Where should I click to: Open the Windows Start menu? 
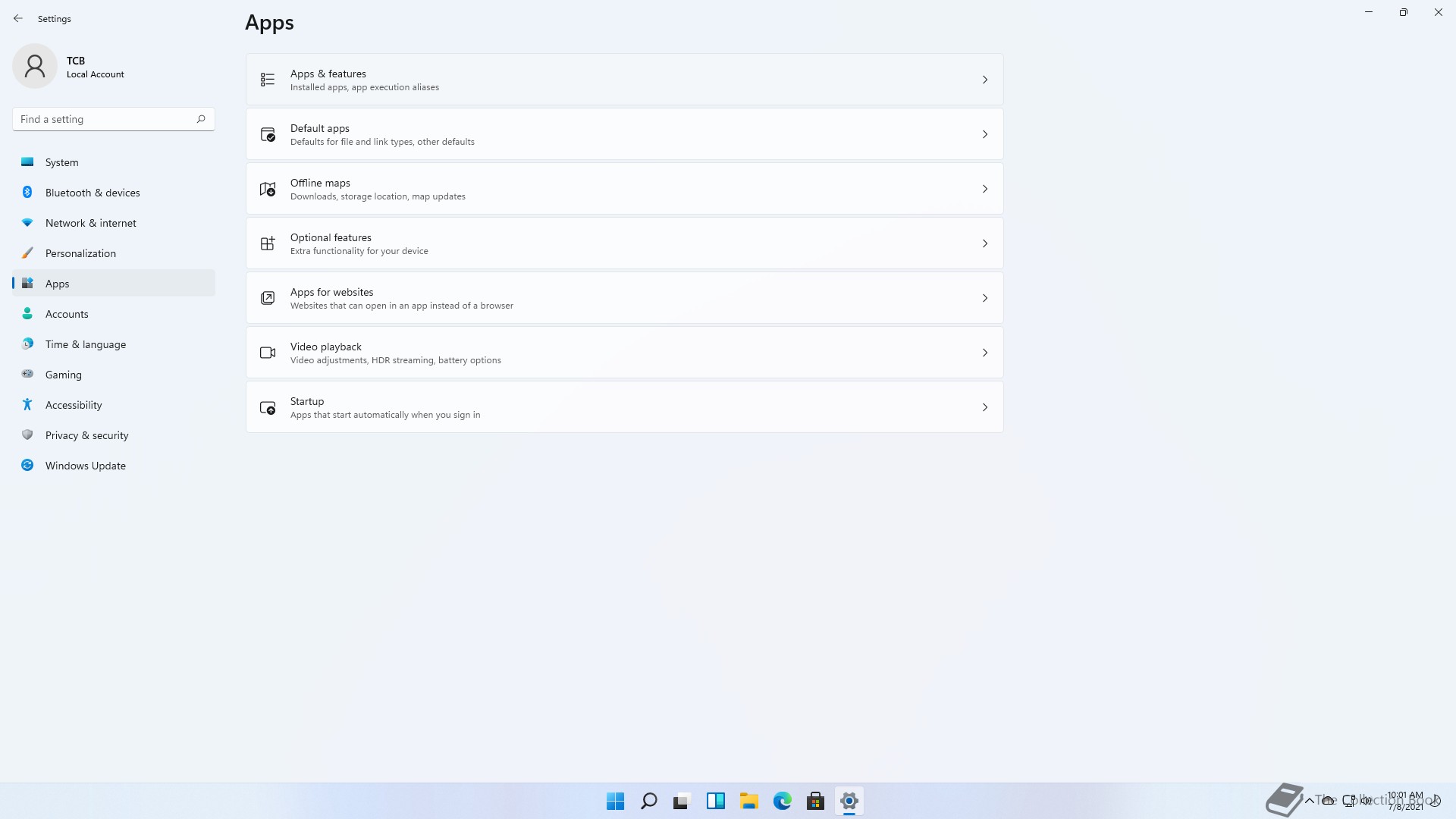click(x=615, y=801)
